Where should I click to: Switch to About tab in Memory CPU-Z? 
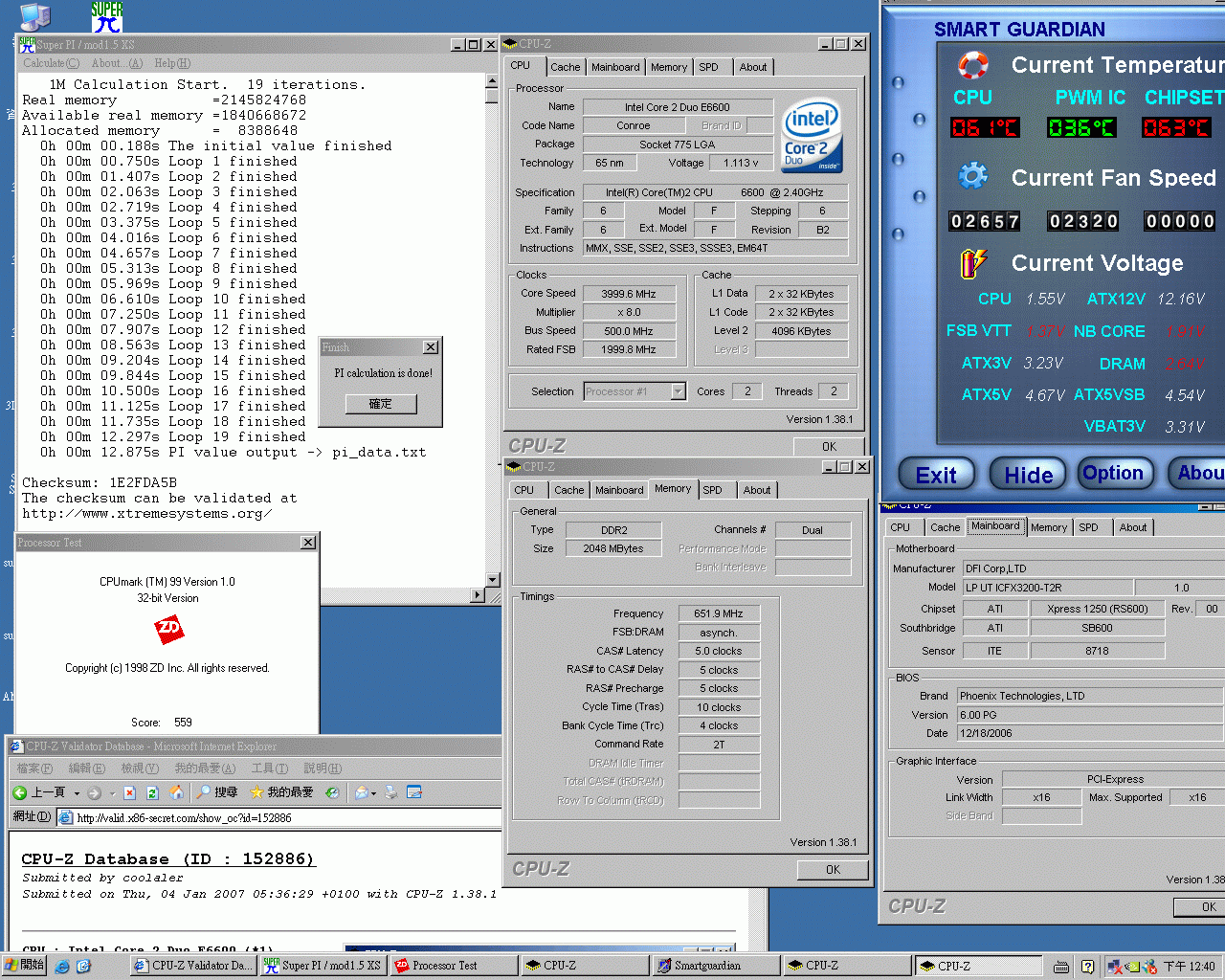pos(757,490)
